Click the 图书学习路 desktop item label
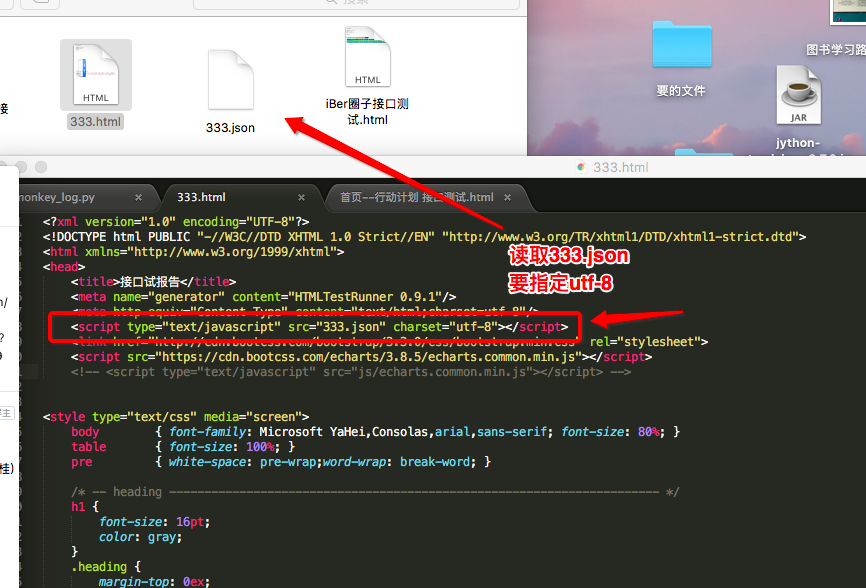This screenshot has height=588, width=866. (836, 50)
